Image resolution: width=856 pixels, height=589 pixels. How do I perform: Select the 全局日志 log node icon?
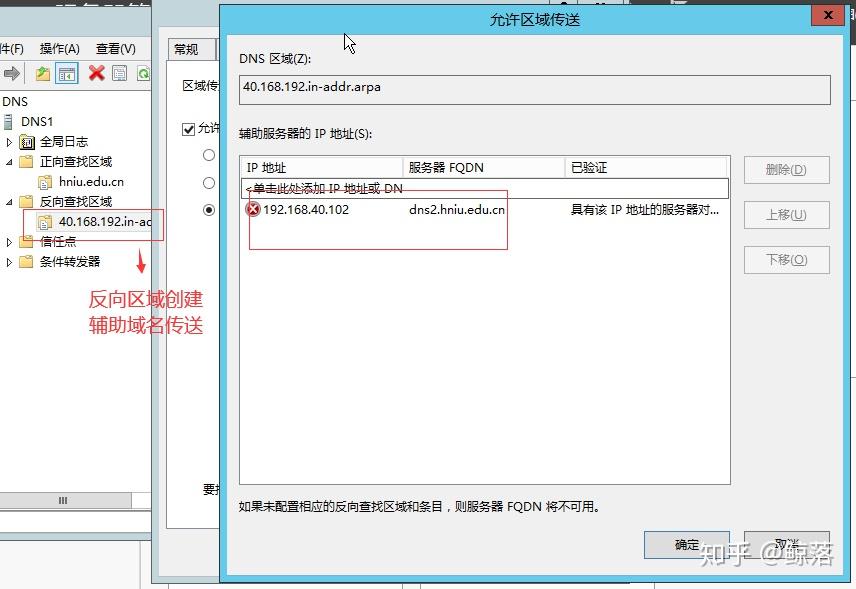tap(25, 142)
